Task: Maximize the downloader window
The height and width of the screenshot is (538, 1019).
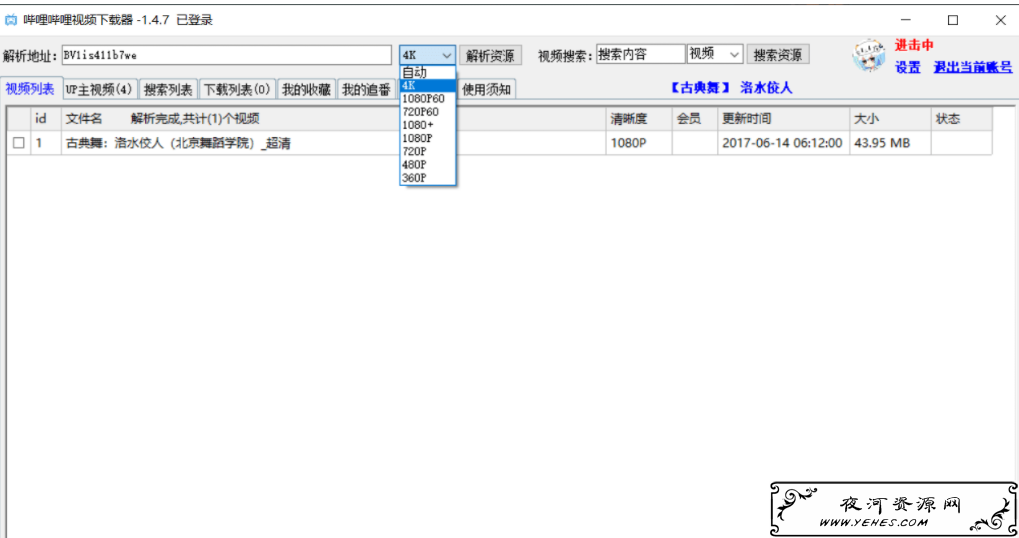Action: 953,20
